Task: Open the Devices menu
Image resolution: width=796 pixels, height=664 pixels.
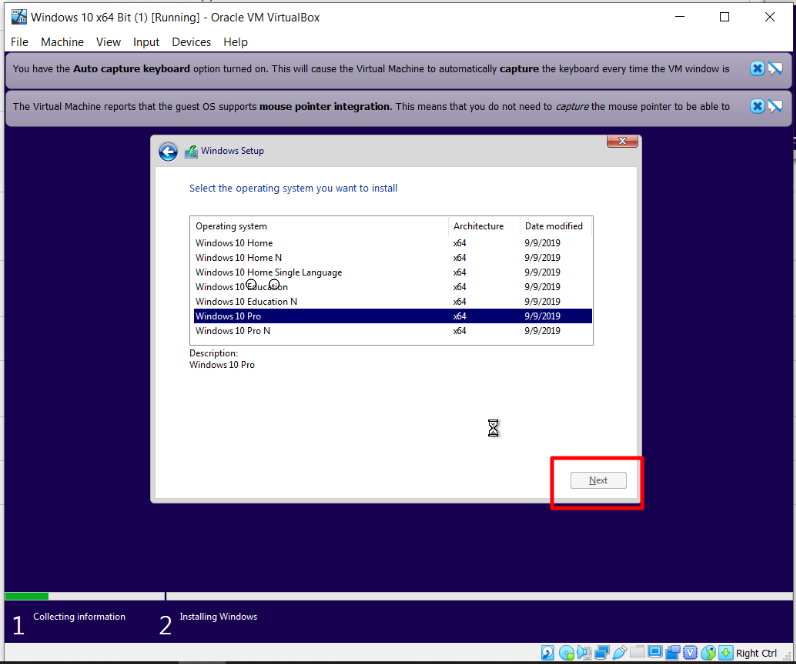Action: coord(191,42)
